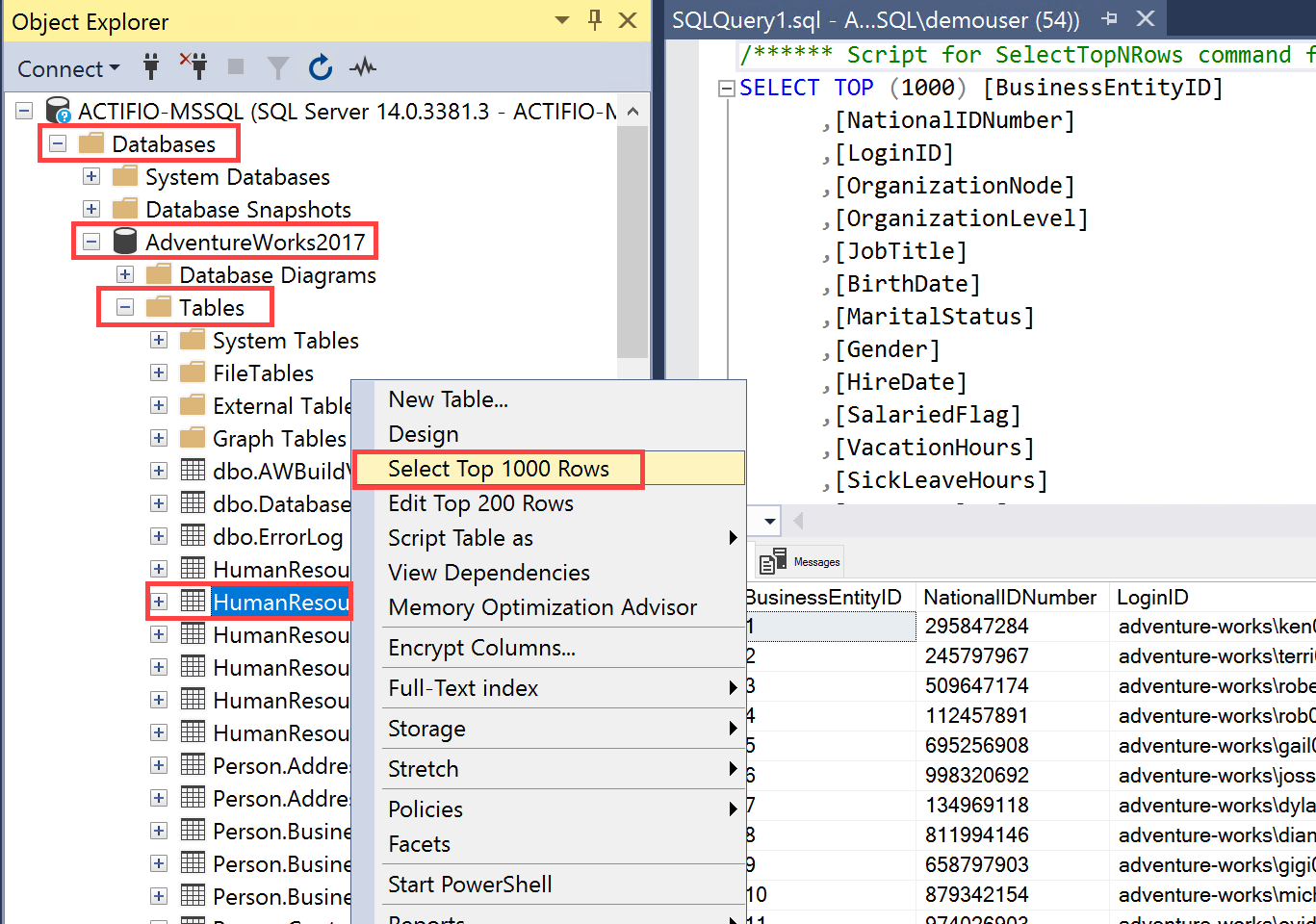Choose Design from context menu
This screenshot has width=1316, height=924.
coord(549,434)
